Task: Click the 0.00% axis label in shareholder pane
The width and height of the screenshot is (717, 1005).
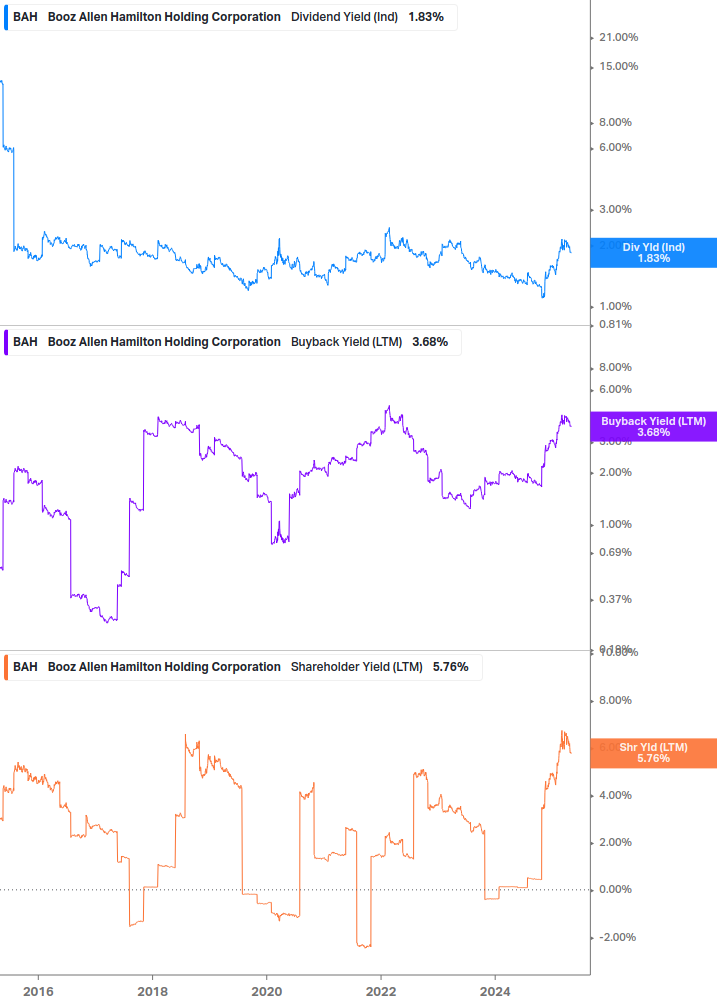Action: coord(615,890)
